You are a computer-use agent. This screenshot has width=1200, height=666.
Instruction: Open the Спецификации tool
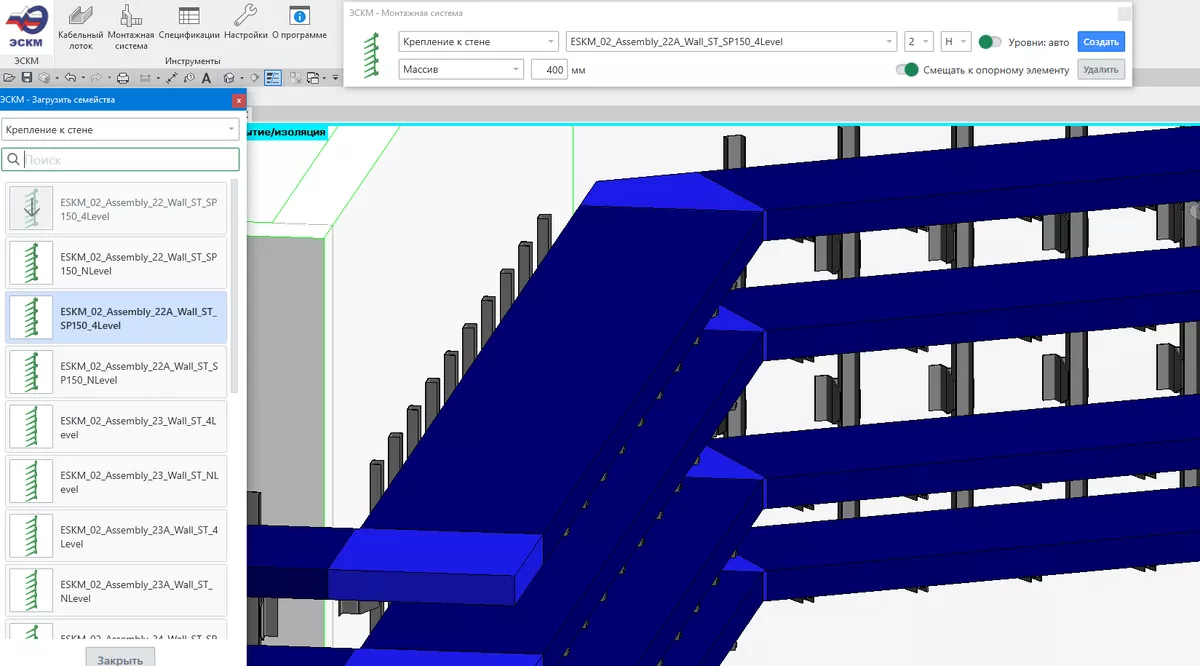coord(188,27)
